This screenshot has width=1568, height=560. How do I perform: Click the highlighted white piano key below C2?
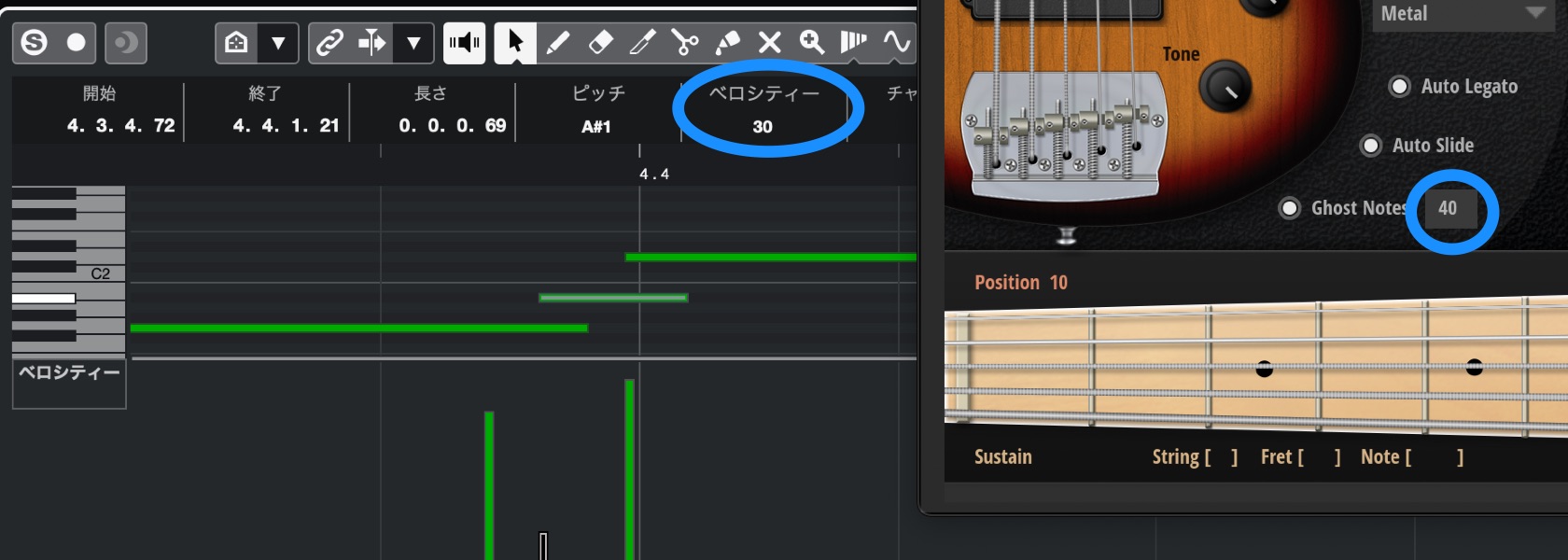pyautogui.click(x=44, y=299)
